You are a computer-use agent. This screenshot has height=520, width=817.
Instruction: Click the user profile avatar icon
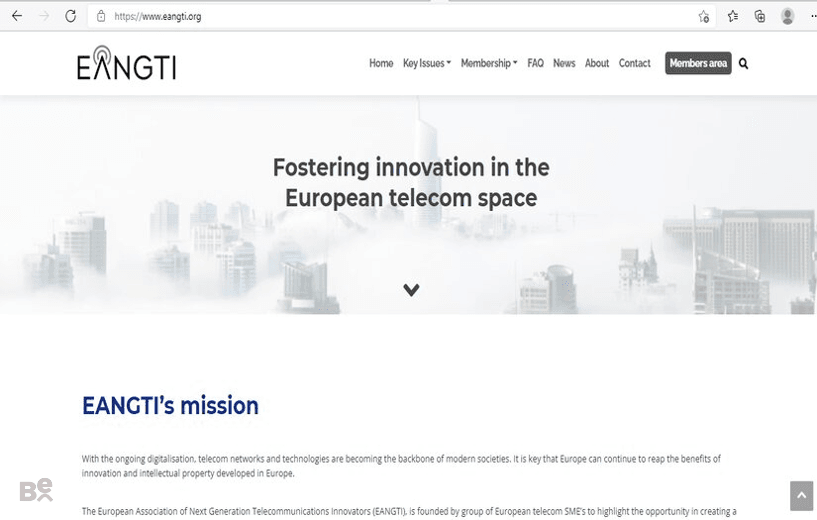tap(787, 16)
